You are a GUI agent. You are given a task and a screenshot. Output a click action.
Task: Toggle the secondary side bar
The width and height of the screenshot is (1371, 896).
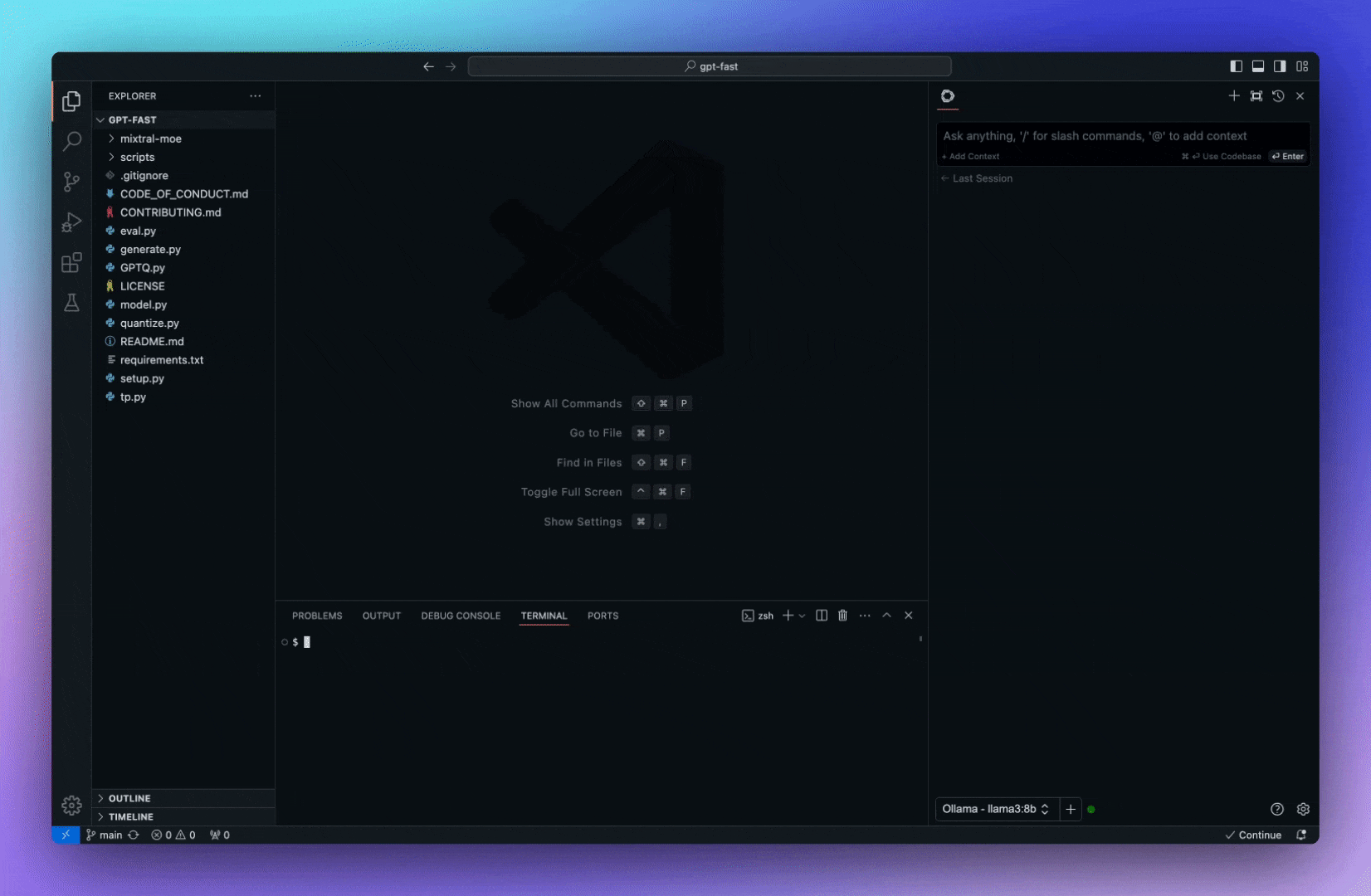click(1280, 66)
